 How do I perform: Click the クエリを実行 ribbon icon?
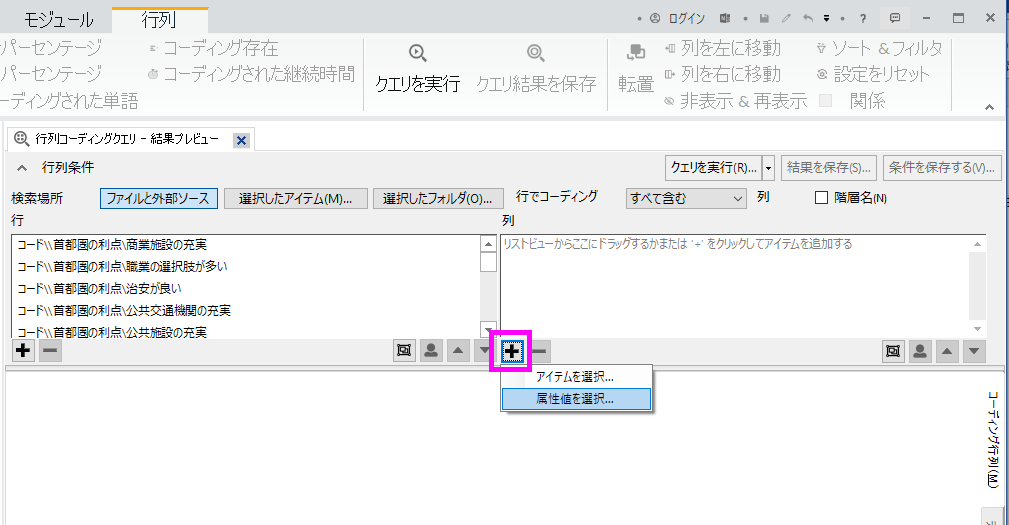click(417, 54)
